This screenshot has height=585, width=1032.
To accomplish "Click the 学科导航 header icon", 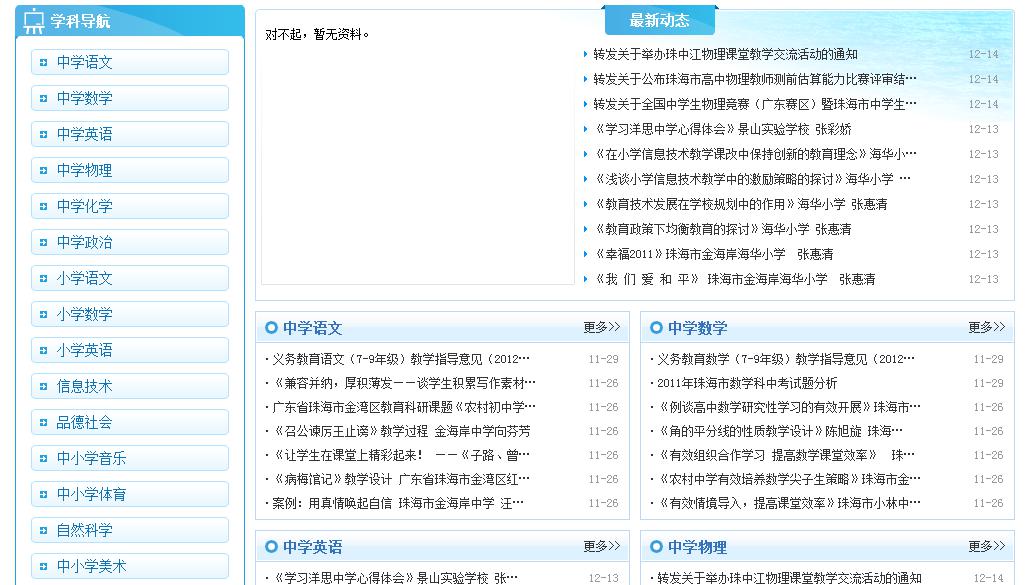I will 34,21.
